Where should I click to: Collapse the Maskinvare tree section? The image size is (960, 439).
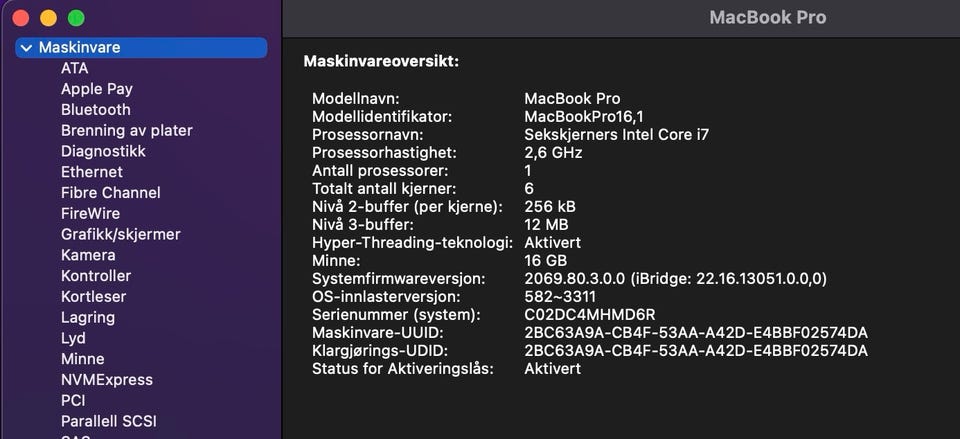(x=26, y=47)
